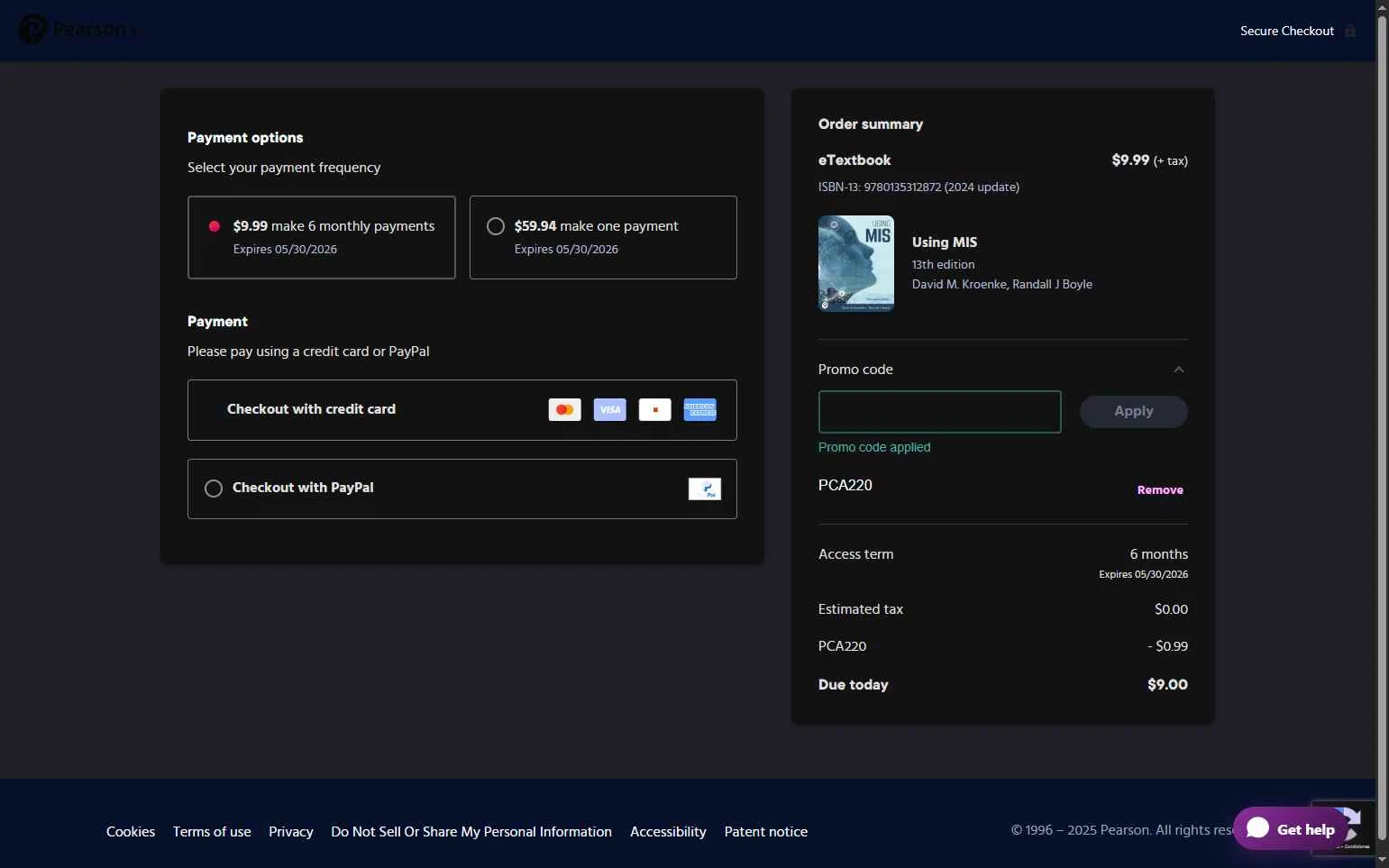This screenshot has height=868, width=1389.
Task: Click the eTextbook $9.99 price
Action: click(1130, 160)
